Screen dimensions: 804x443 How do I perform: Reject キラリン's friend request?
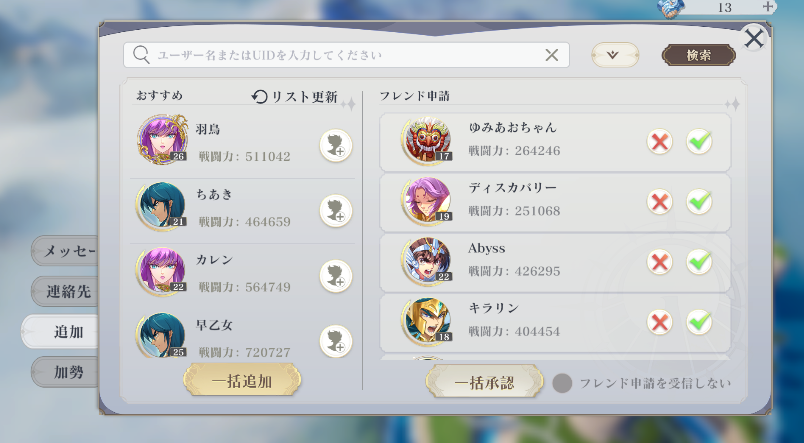(659, 322)
